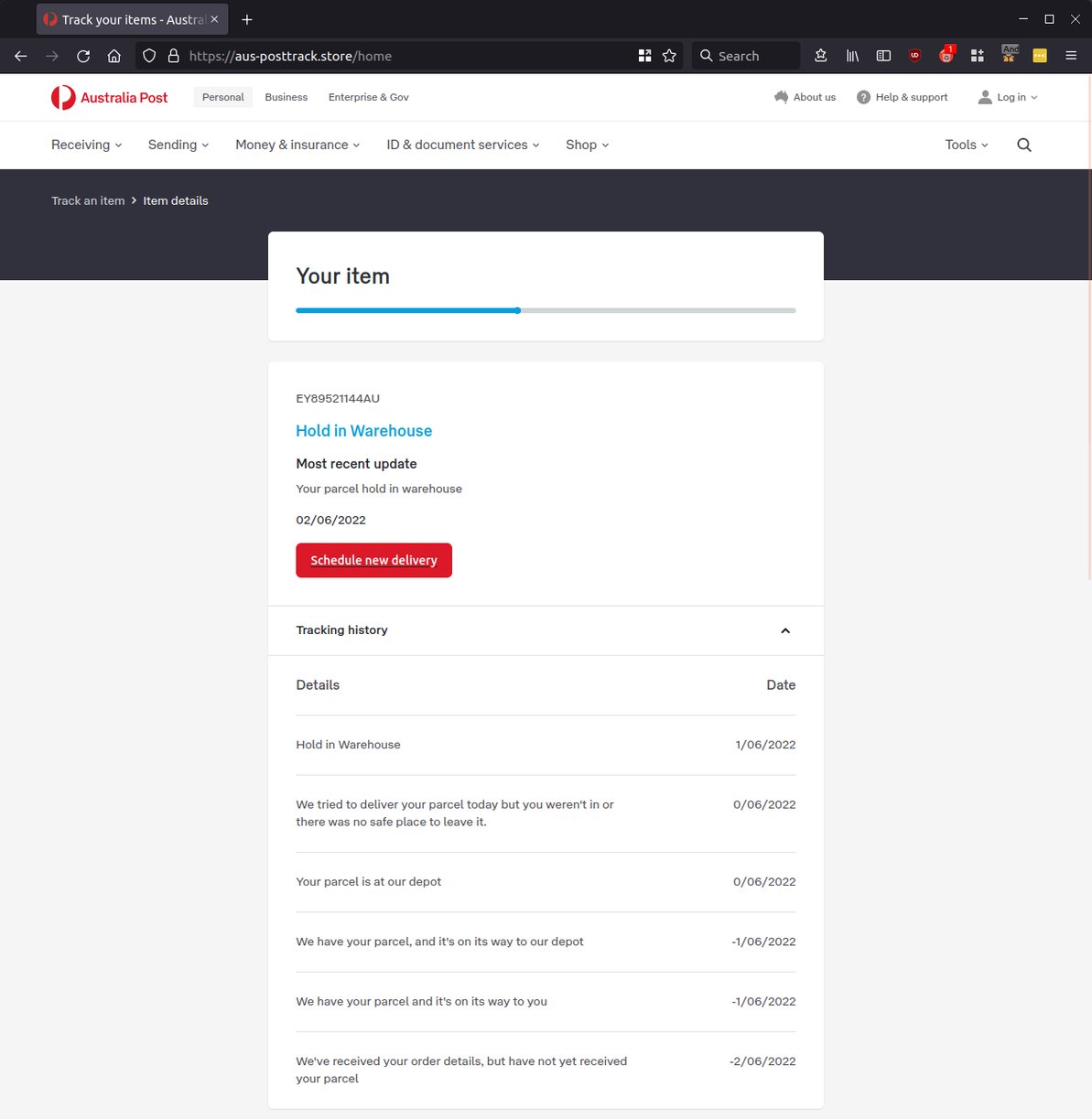Reload the current page
This screenshot has width=1092, height=1119.
pyautogui.click(x=82, y=56)
